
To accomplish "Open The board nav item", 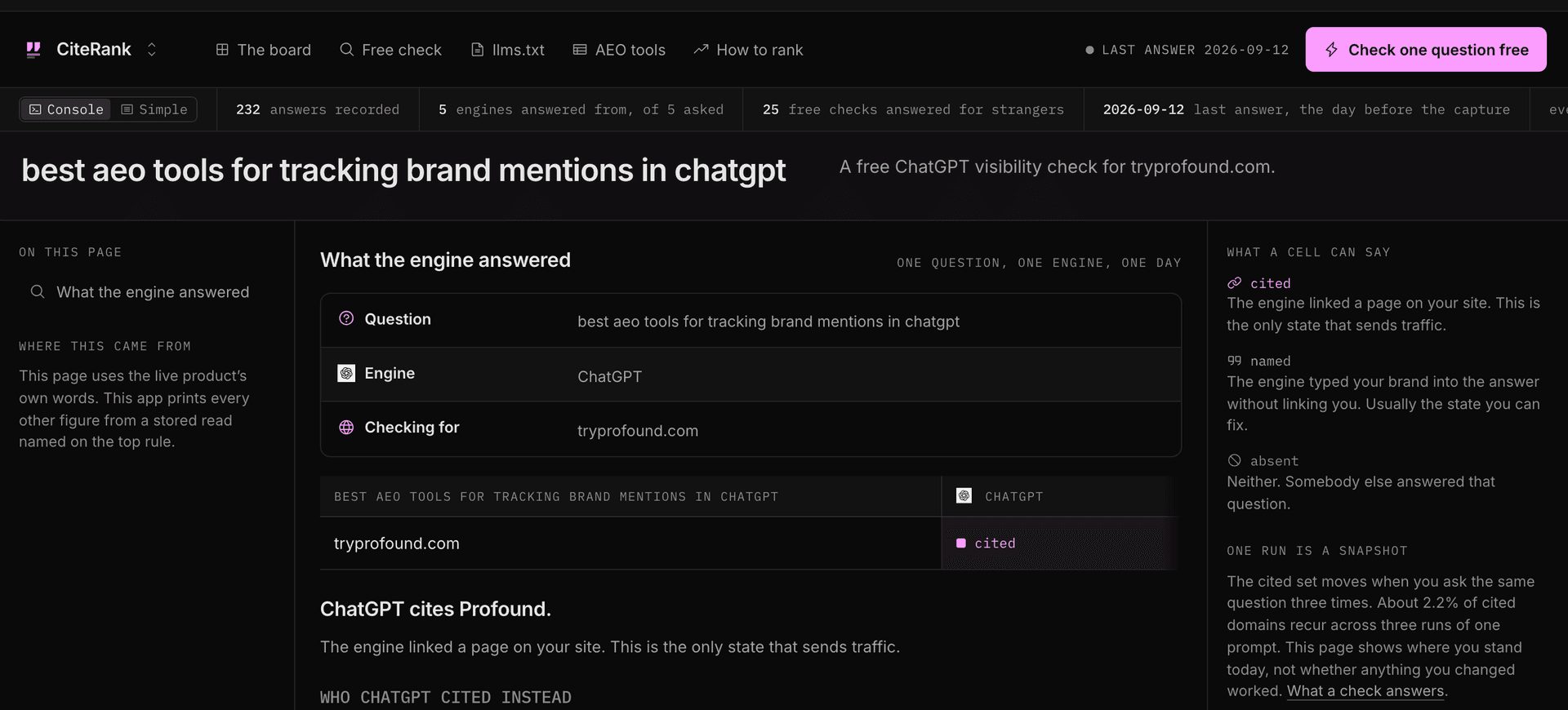I will coord(263,50).
